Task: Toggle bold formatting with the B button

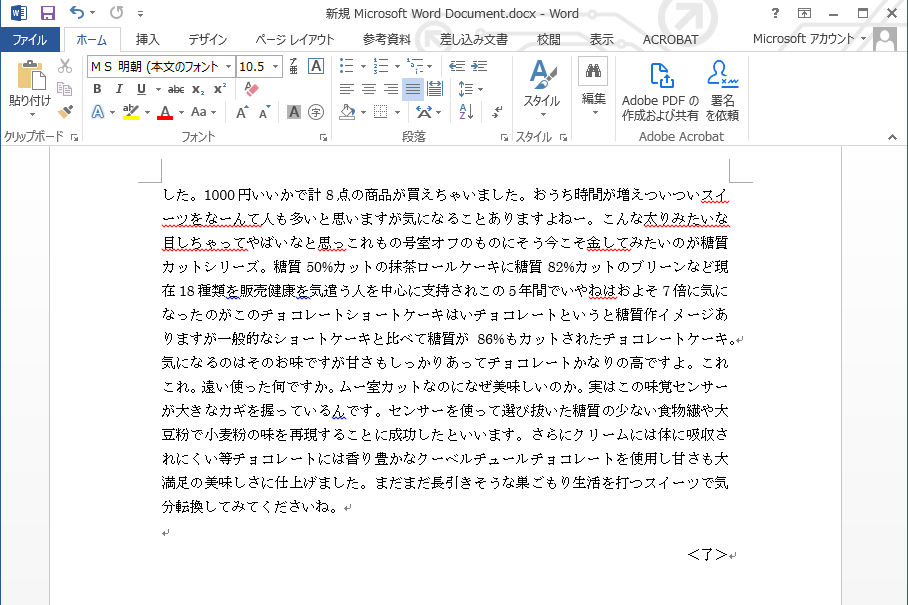Action: click(x=97, y=88)
